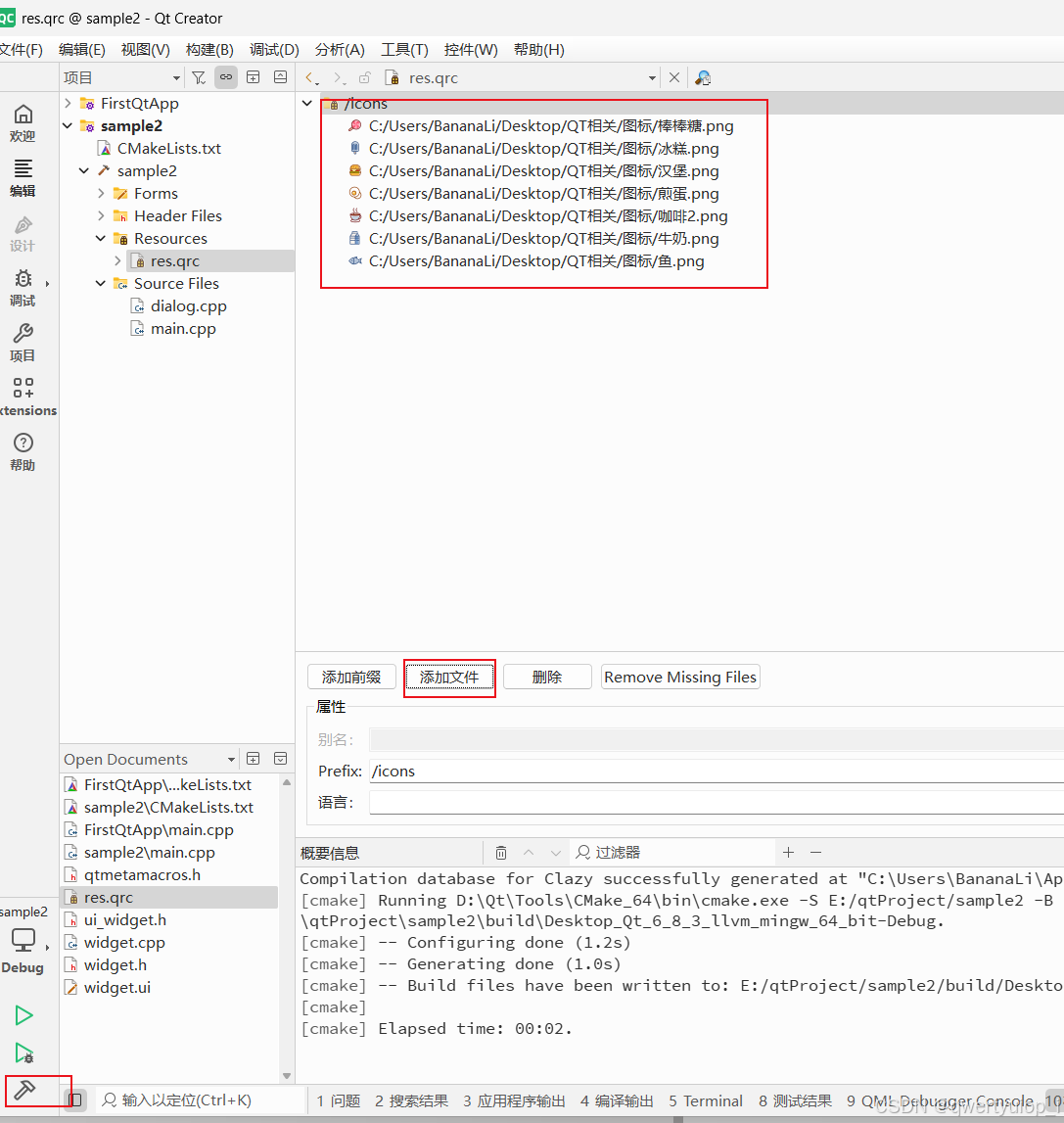
Task: Click the editor file lock icon
Action: coord(364,77)
